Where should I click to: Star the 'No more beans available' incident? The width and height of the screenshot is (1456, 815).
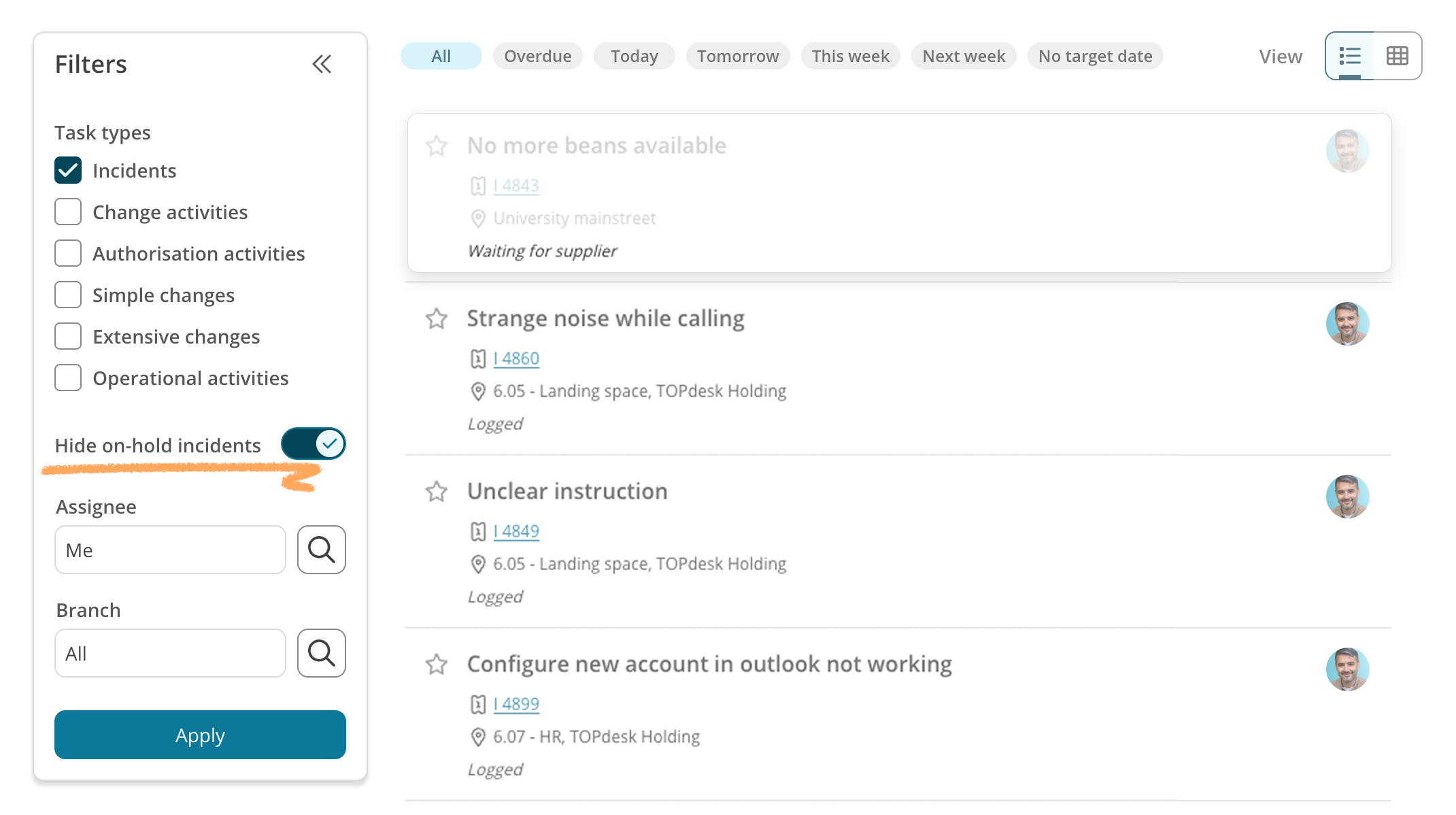[437, 146]
